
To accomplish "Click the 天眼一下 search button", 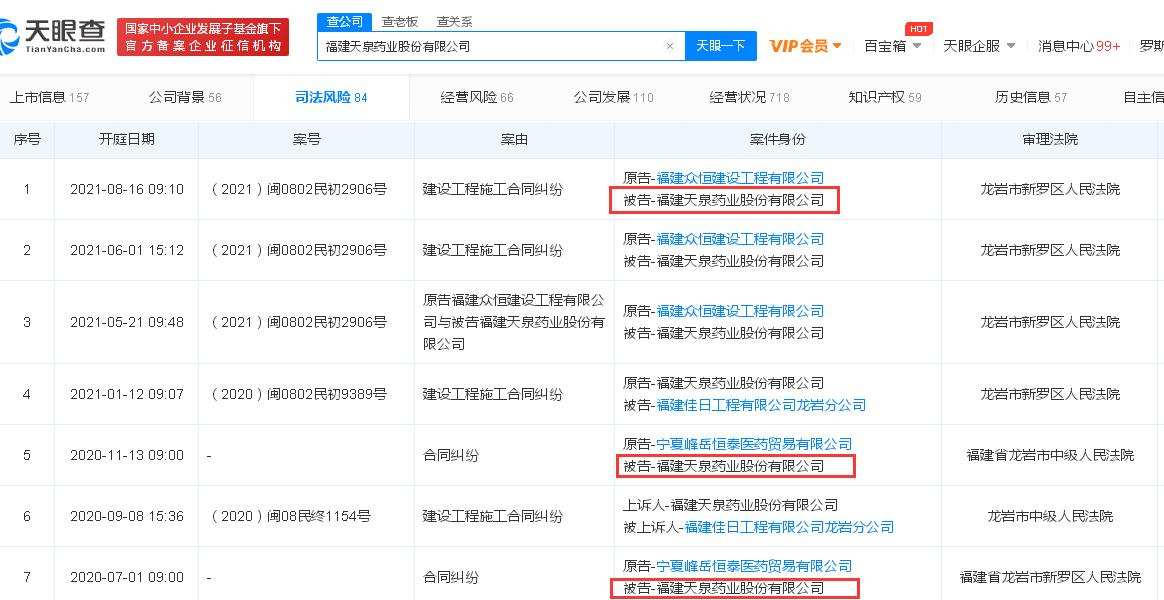I will pyautogui.click(x=720, y=46).
